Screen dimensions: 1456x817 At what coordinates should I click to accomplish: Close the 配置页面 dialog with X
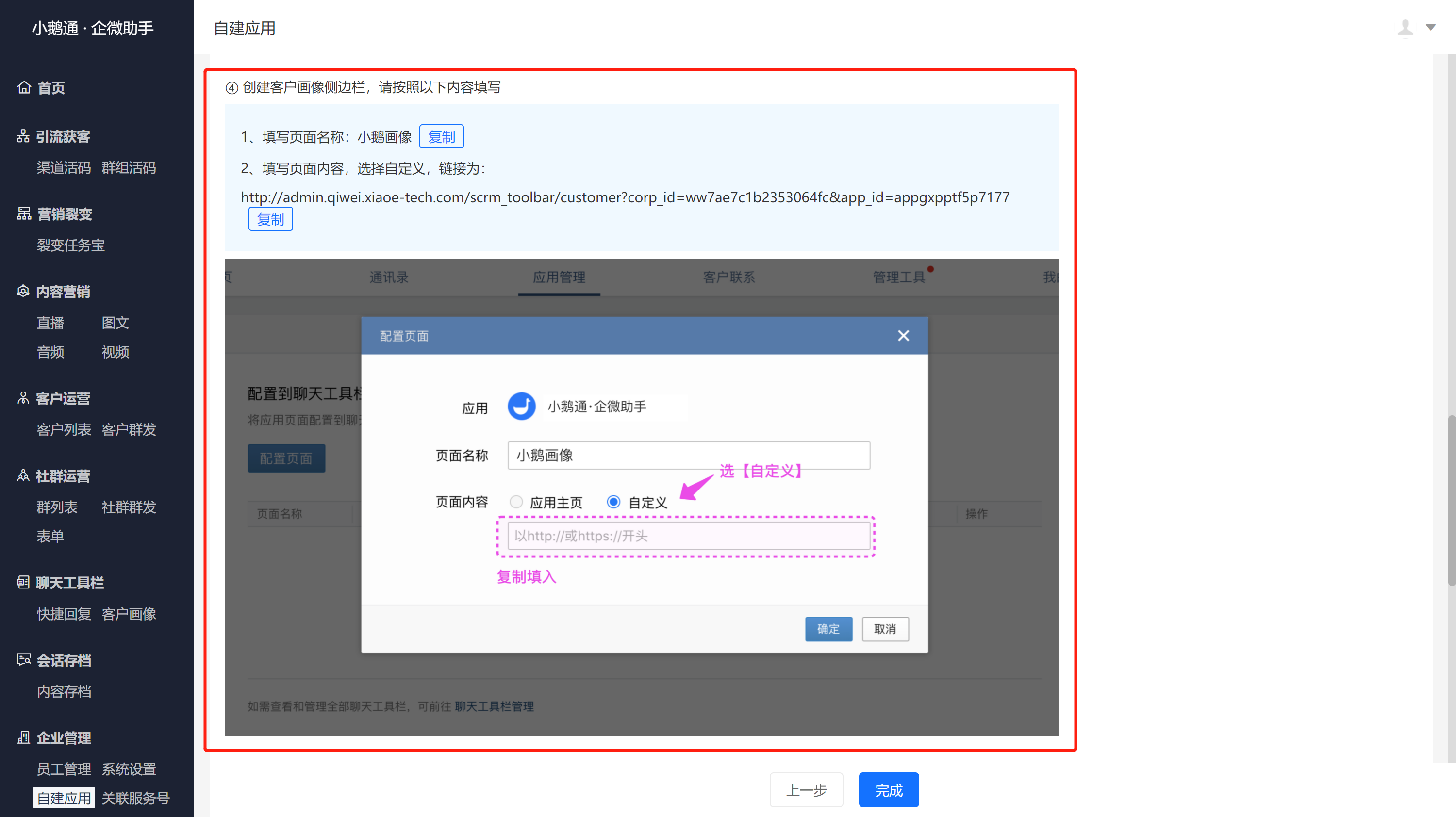(903, 336)
